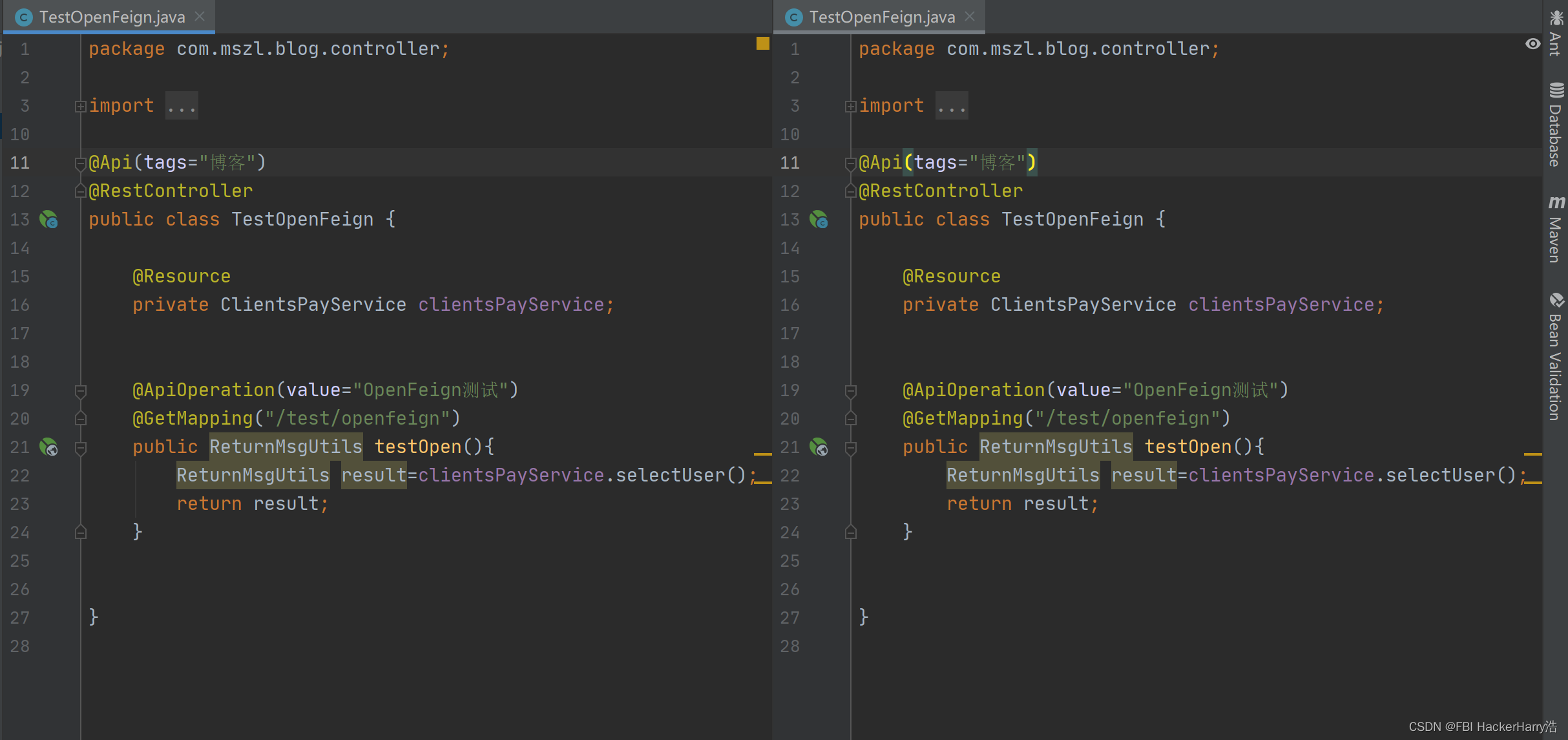Click @RestController annotation in left editor
The image size is (1568, 740).
(171, 191)
